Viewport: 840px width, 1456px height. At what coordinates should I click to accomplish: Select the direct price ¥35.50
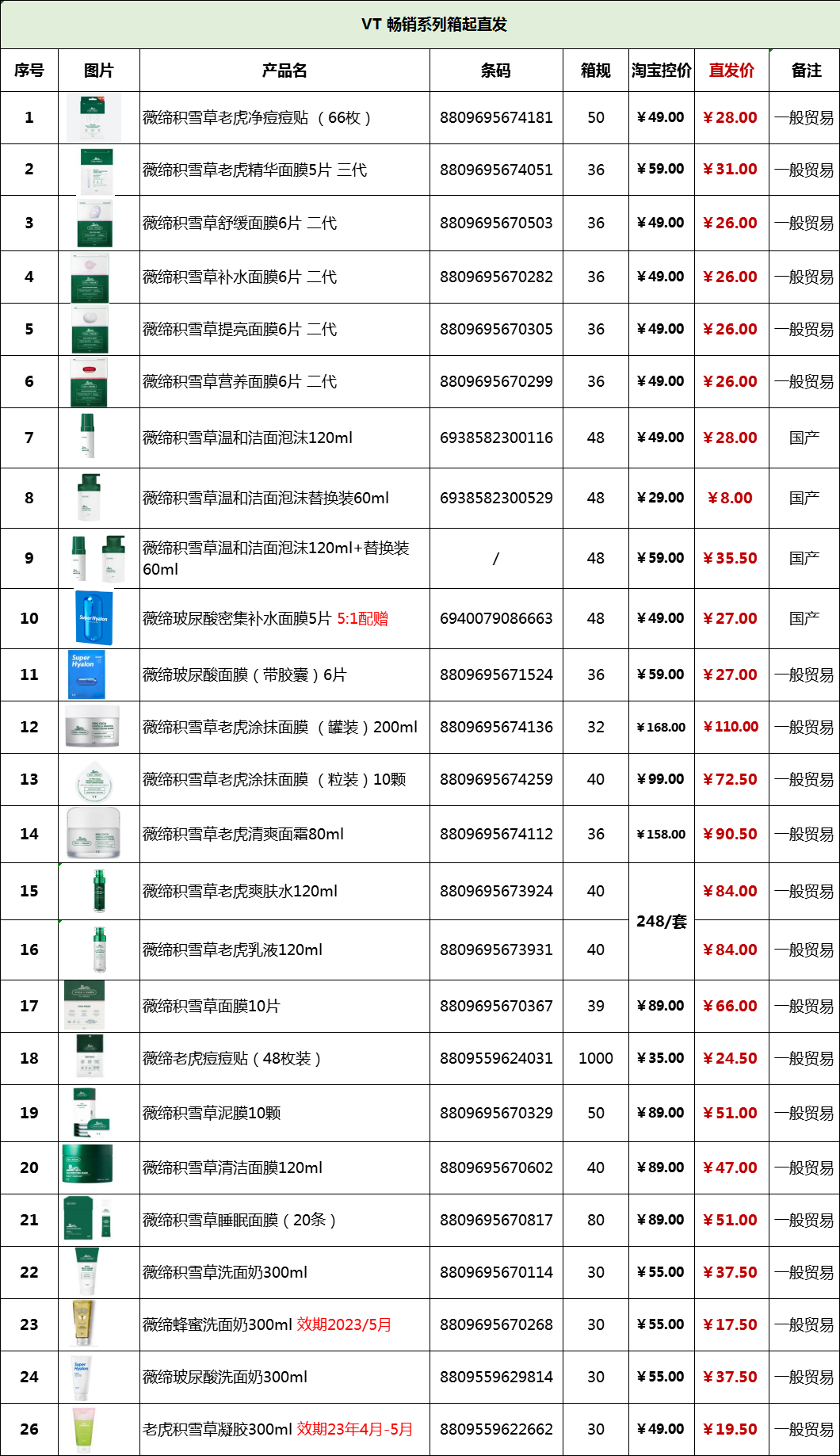(731, 558)
